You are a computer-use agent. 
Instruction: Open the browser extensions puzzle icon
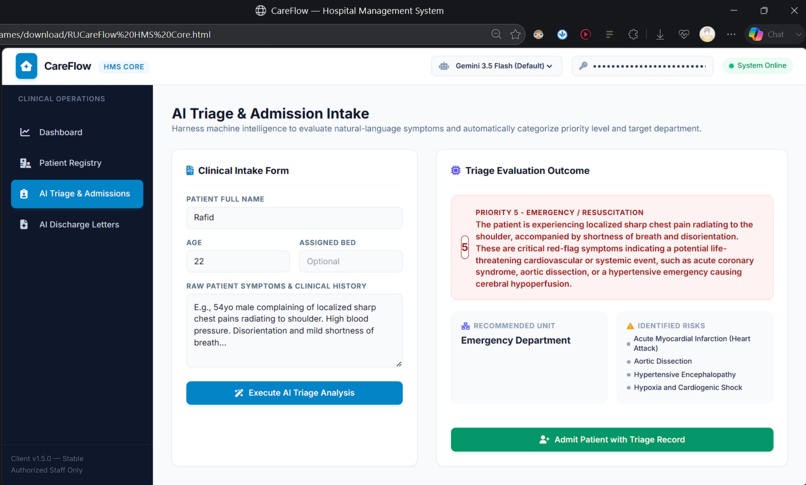coord(633,34)
